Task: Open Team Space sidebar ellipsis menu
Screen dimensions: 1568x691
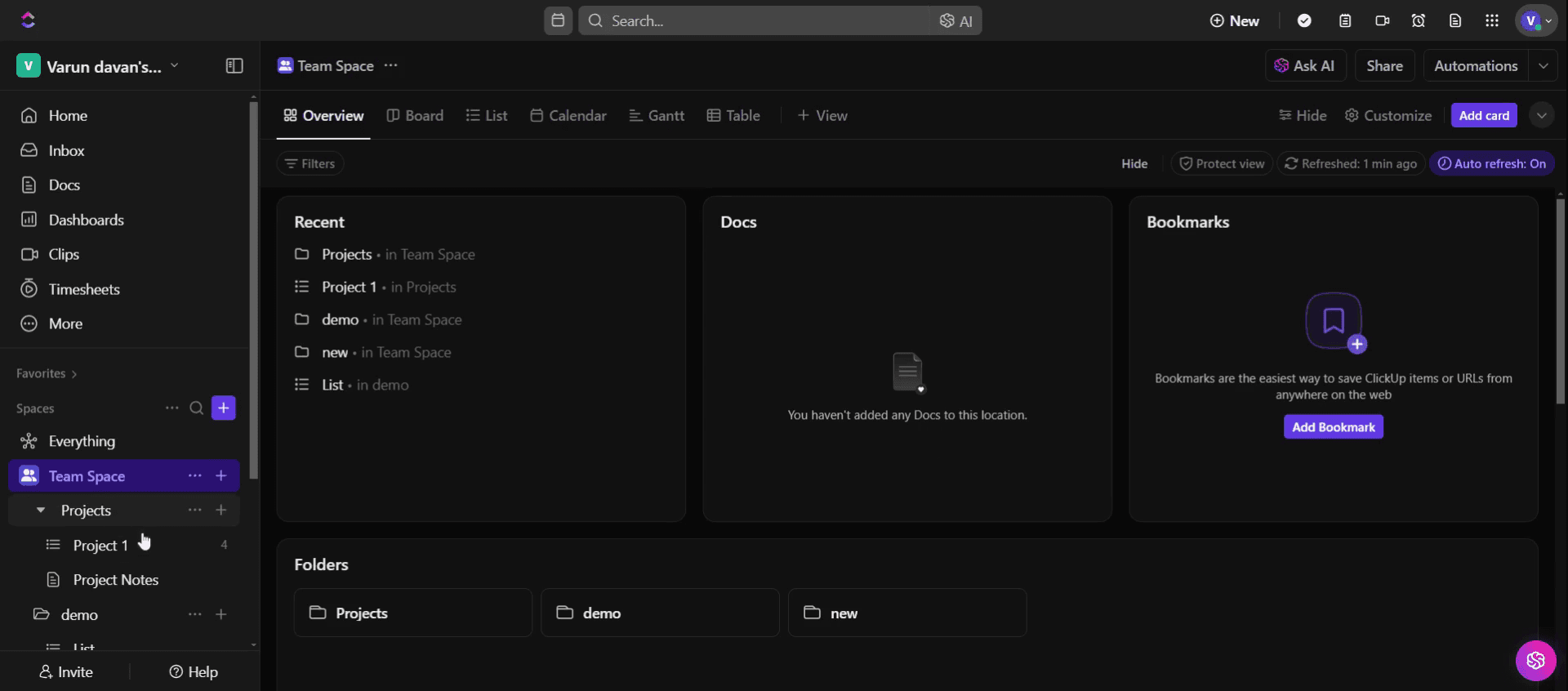Action: point(194,475)
